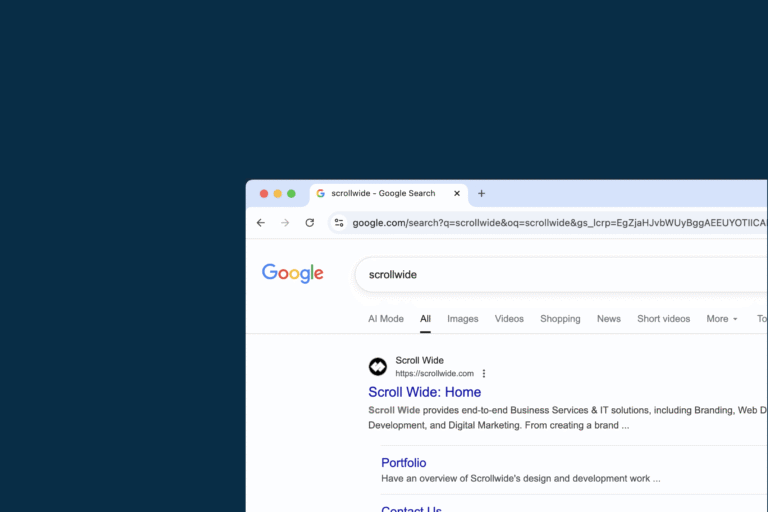Open the Shopping search tab

tap(560, 319)
